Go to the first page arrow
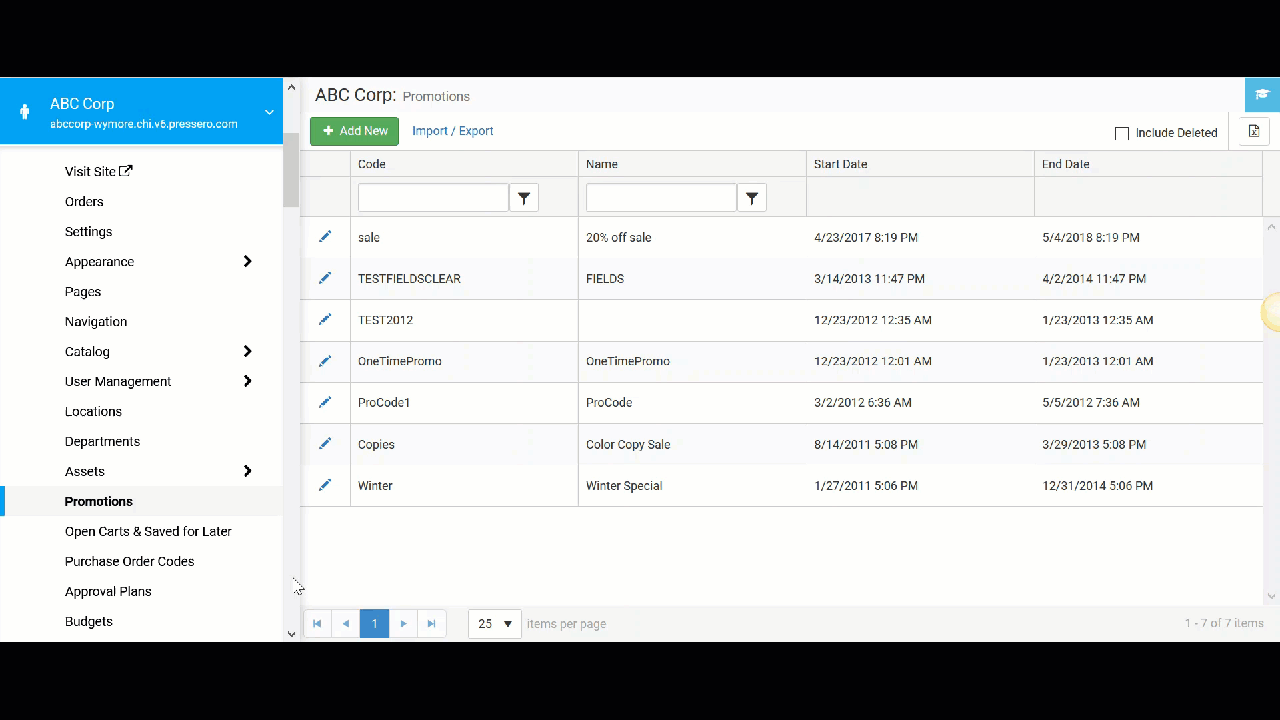The width and height of the screenshot is (1280, 720). tap(317, 624)
